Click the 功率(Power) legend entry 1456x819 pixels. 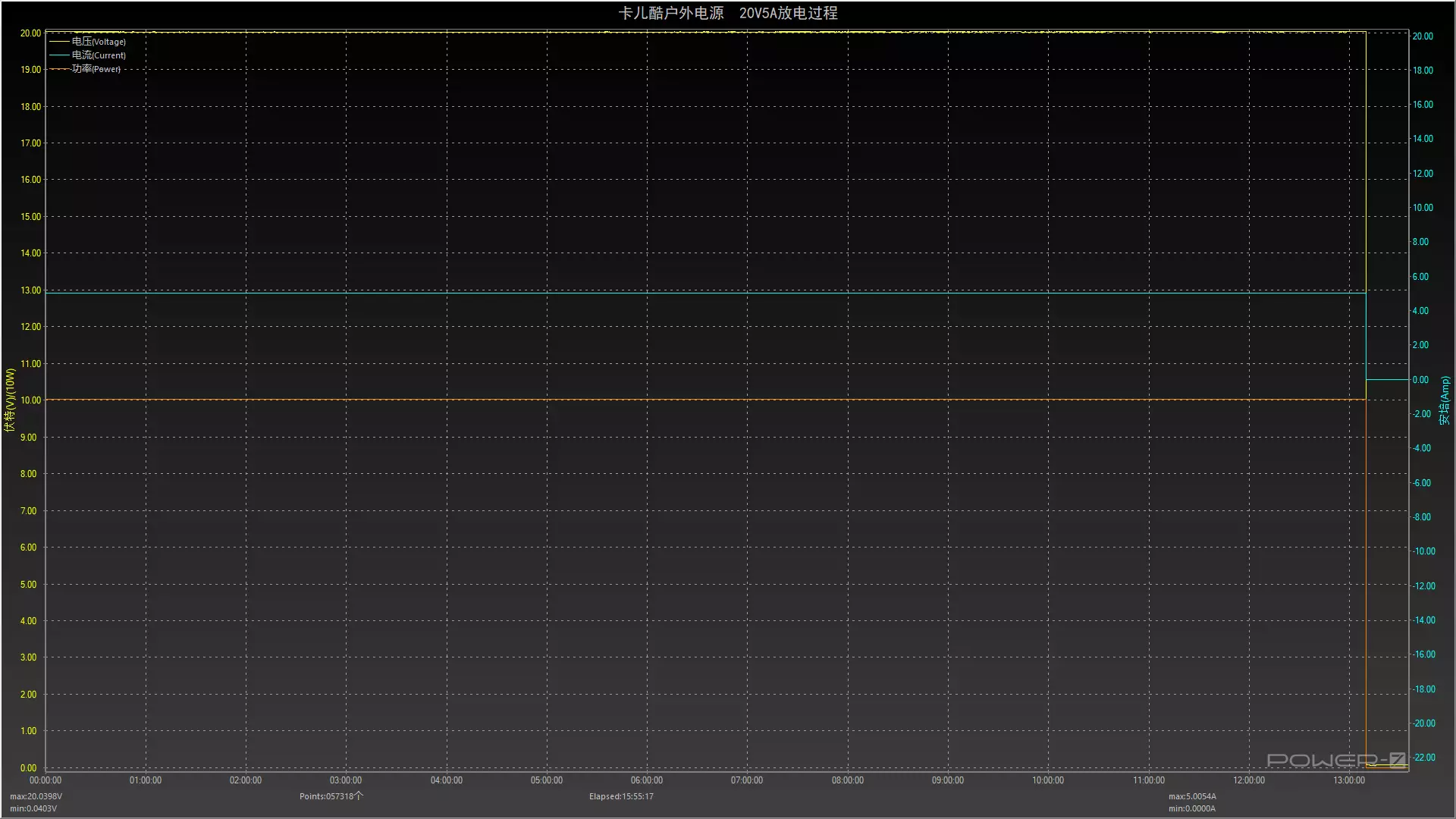tap(85, 69)
